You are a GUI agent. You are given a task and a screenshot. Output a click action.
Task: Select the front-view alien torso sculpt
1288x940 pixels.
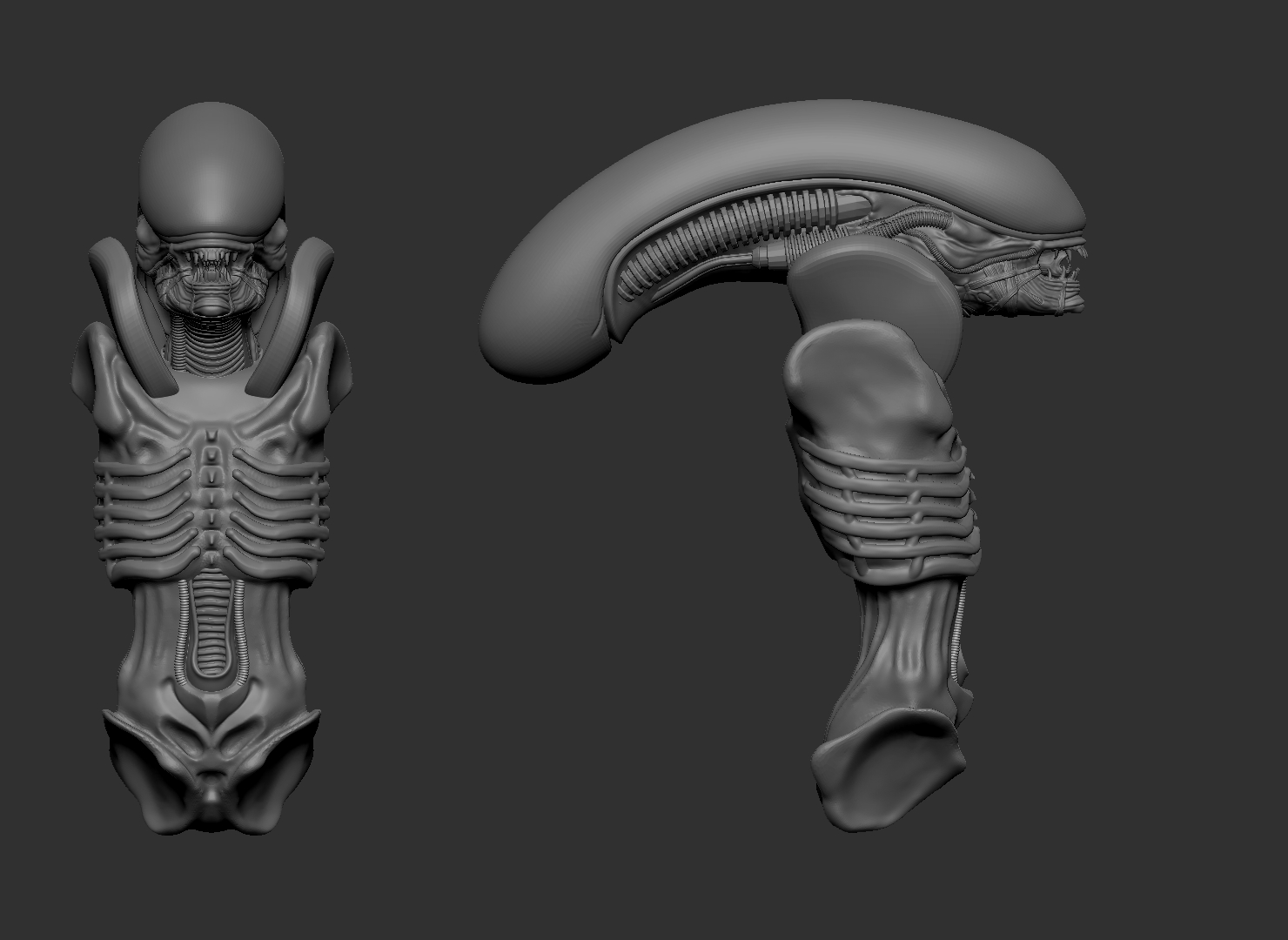(213, 470)
